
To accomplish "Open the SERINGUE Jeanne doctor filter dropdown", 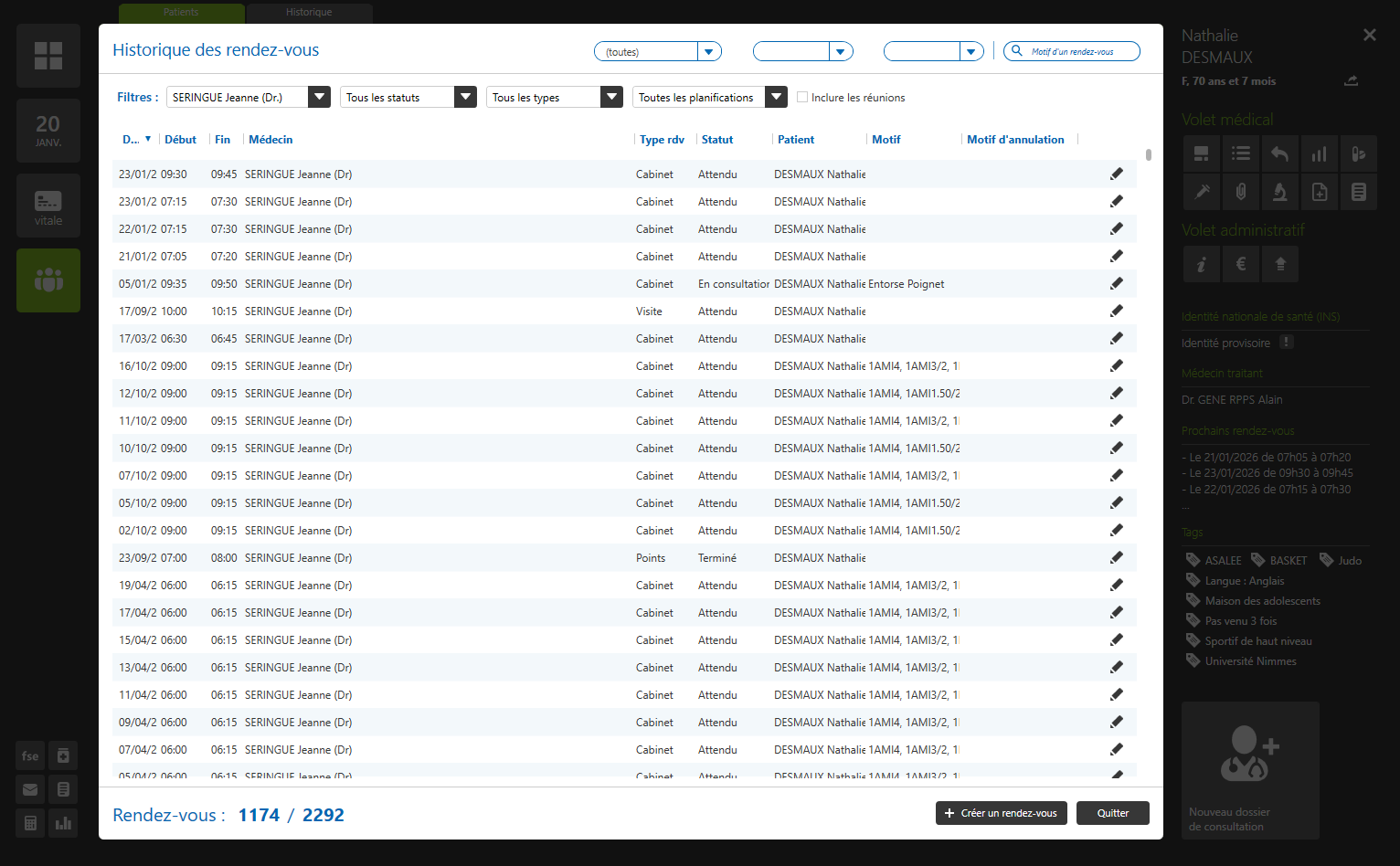I will tap(319, 97).
